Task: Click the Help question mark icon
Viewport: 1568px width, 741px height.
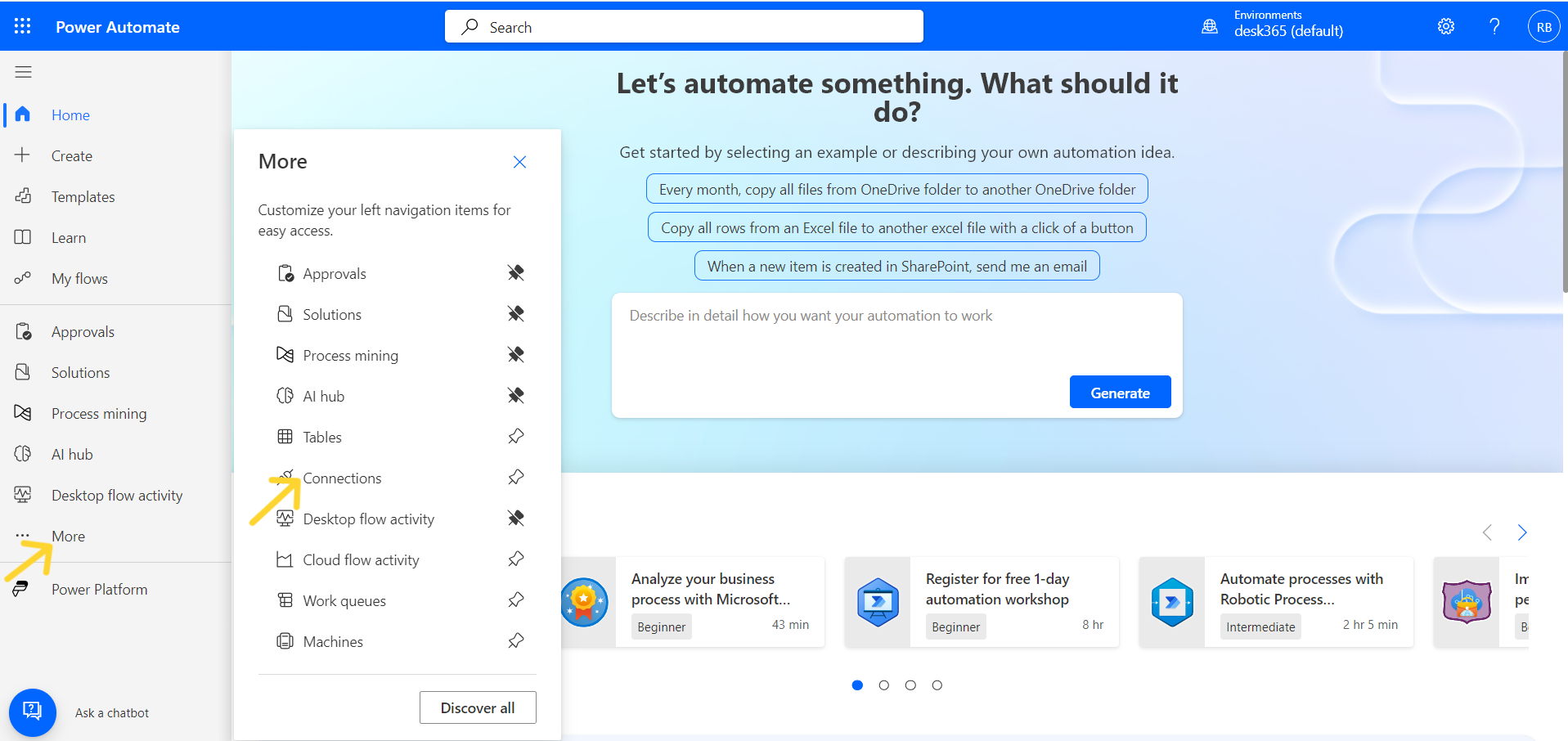Action: (x=1494, y=25)
